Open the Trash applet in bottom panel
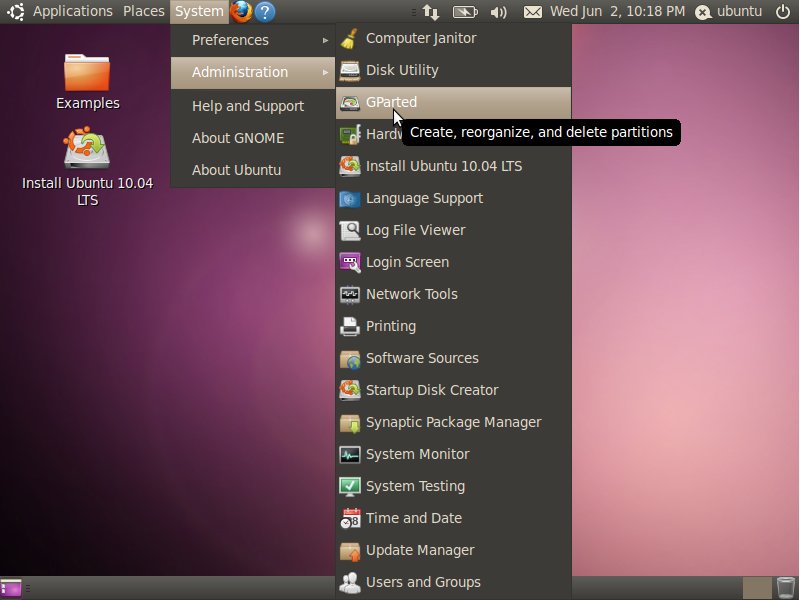The height and width of the screenshot is (600, 800). coord(786,588)
